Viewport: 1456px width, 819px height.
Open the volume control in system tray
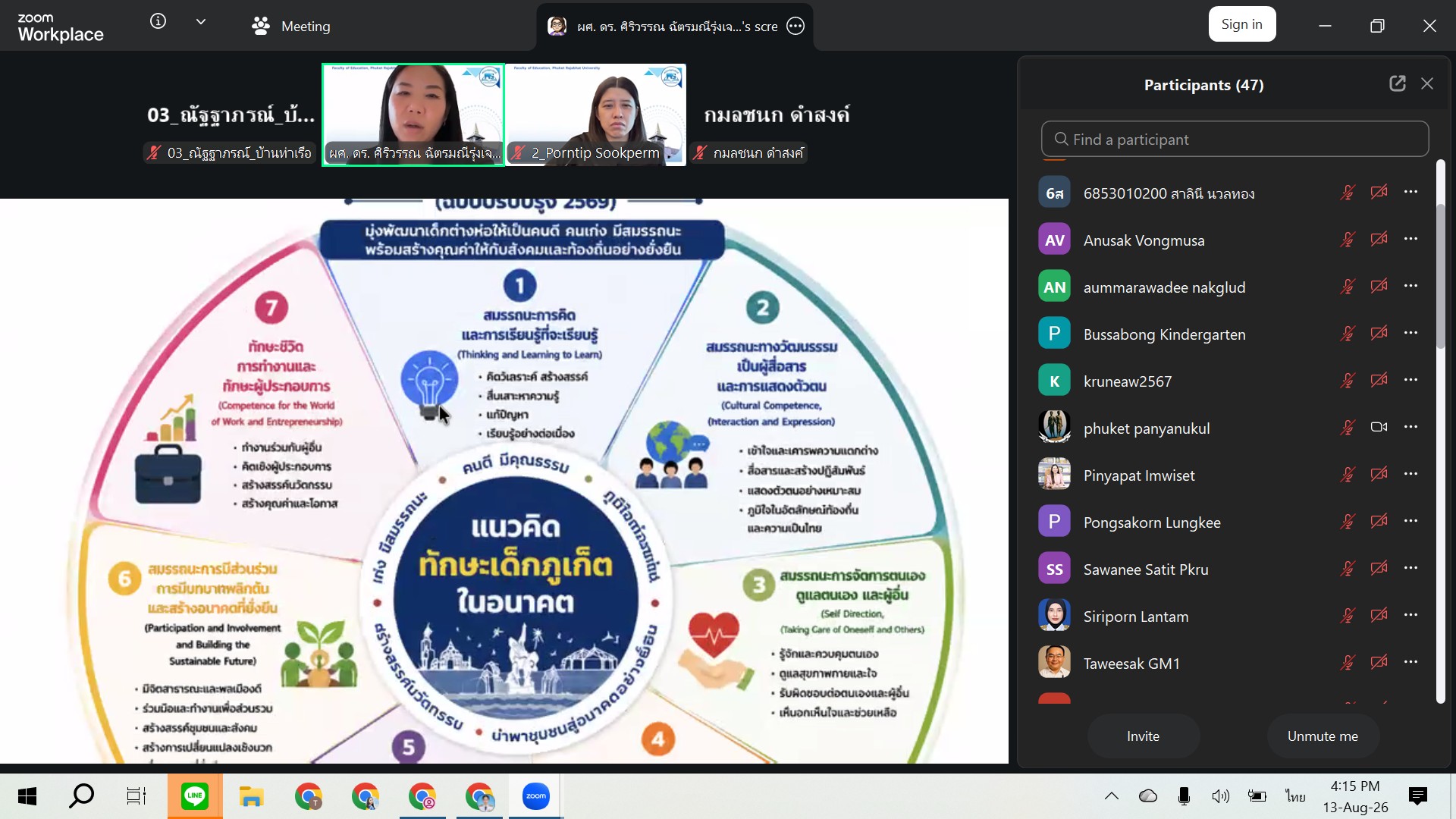click(x=1220, y=796)
